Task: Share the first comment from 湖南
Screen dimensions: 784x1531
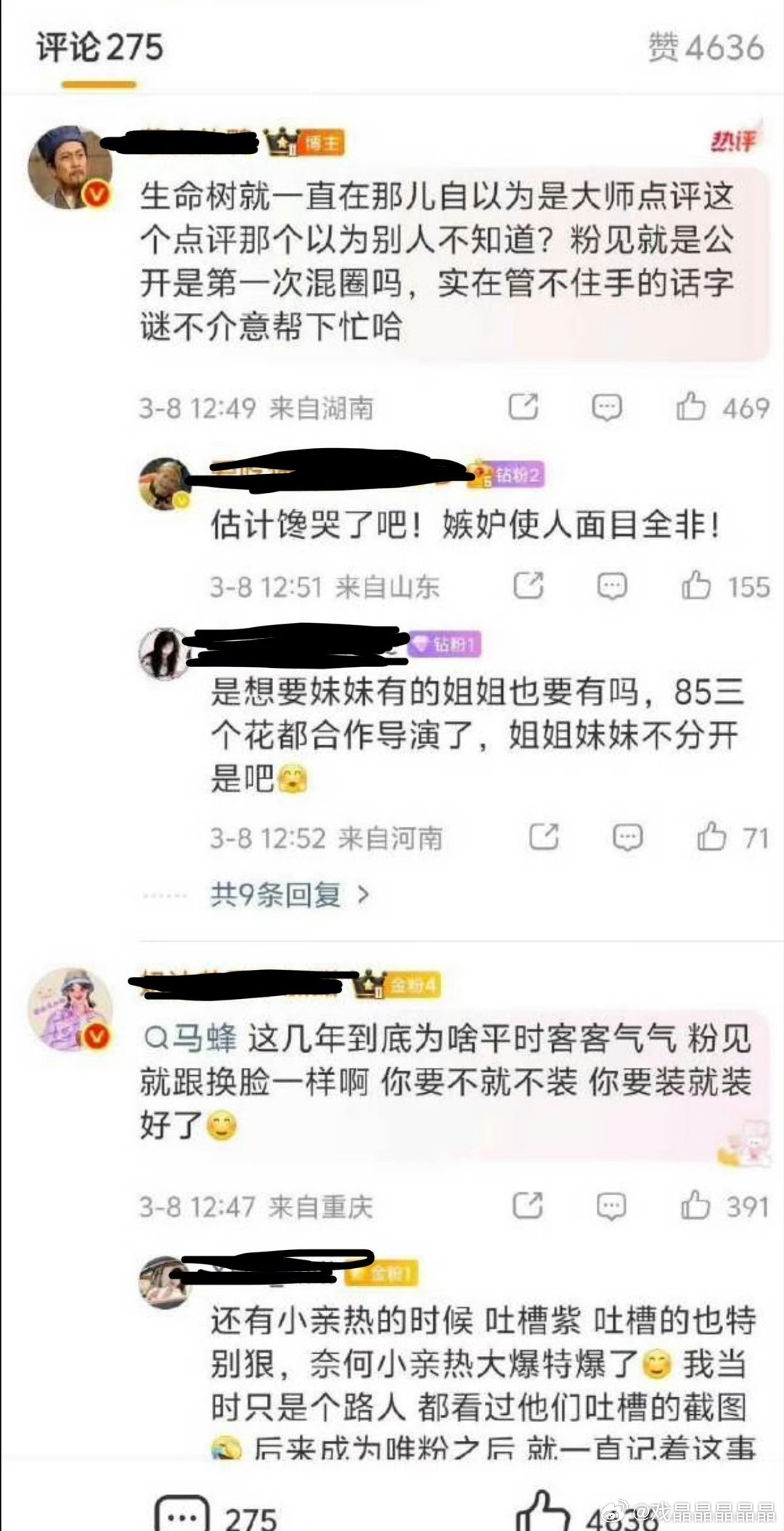Action: (523, 407)
